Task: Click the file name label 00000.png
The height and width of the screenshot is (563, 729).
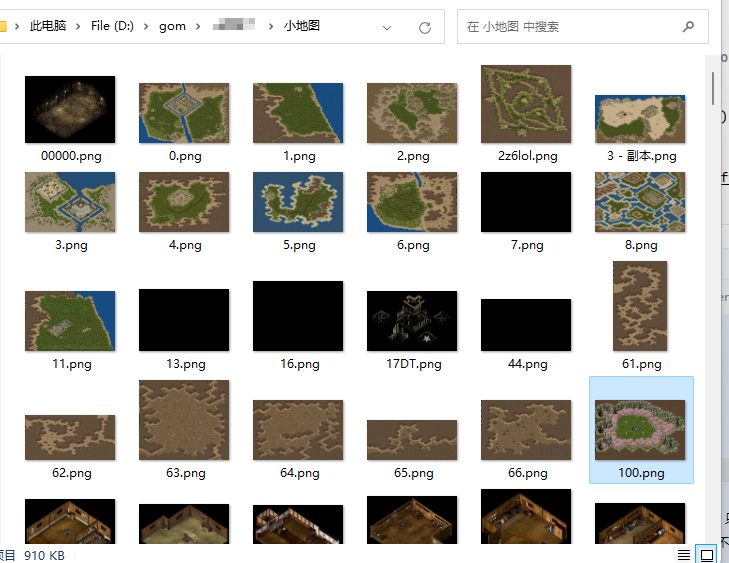Action: [x=71, y=156]
